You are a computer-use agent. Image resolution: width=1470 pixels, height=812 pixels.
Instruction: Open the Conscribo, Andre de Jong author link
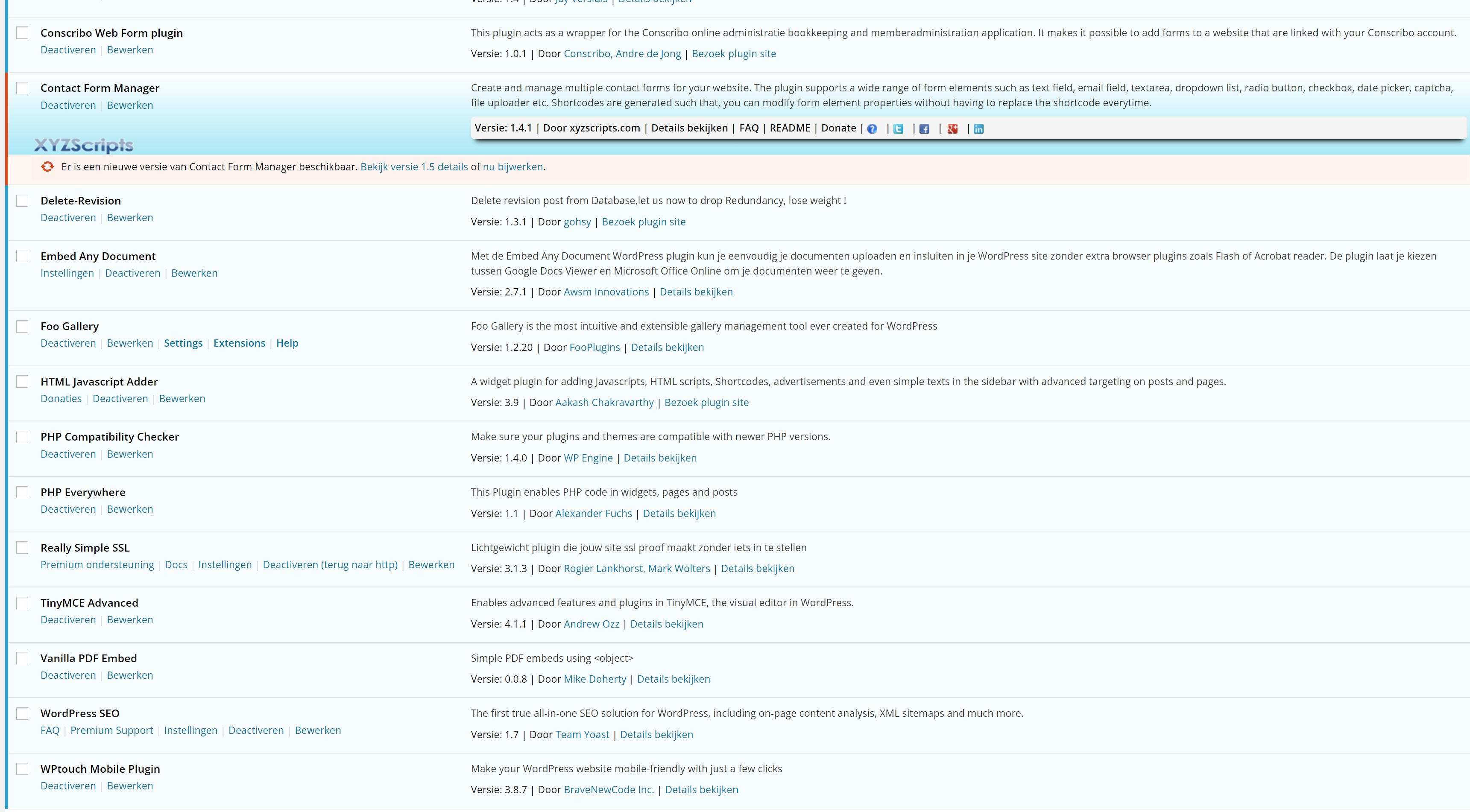[x=622, y=54]
